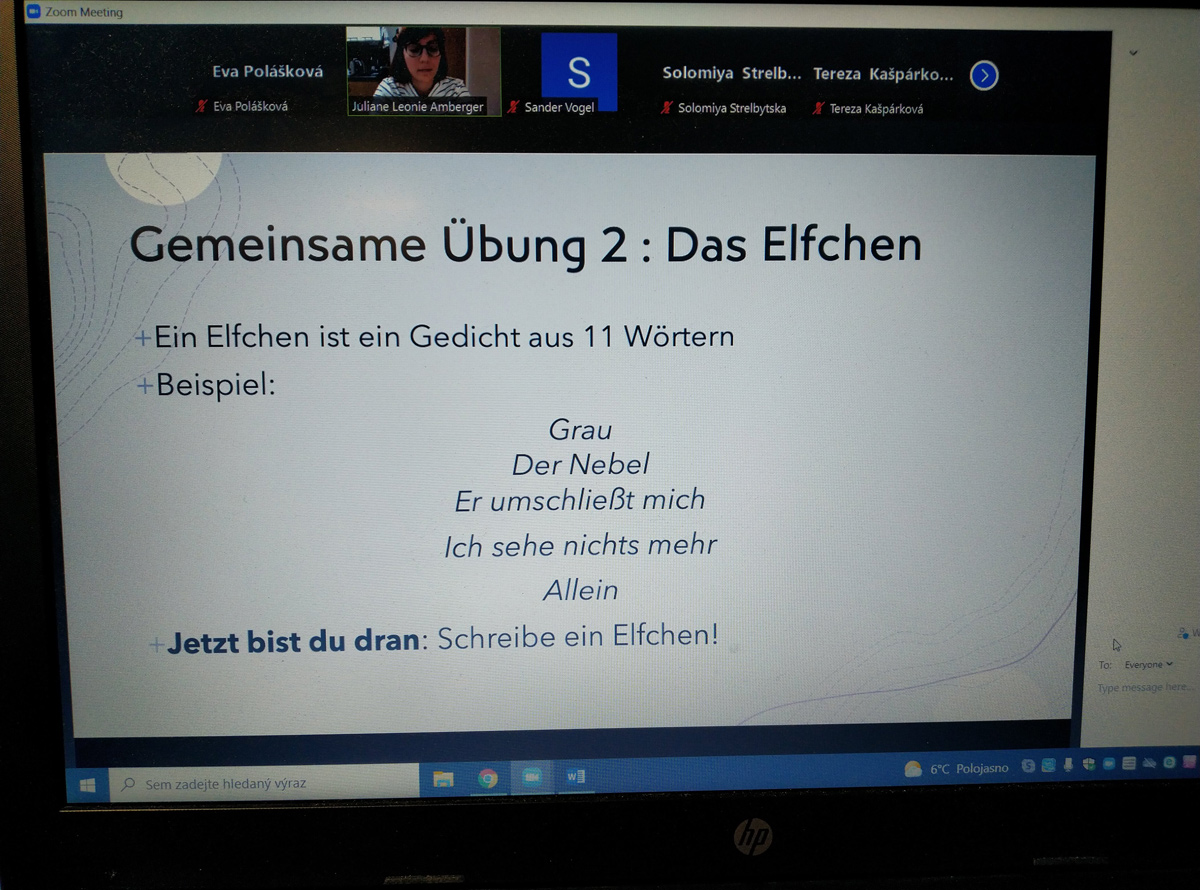The image size is (1200, 890).
Task: Click the poem line 'Ich sehe nichts mehr'
Action: point(580,546)
